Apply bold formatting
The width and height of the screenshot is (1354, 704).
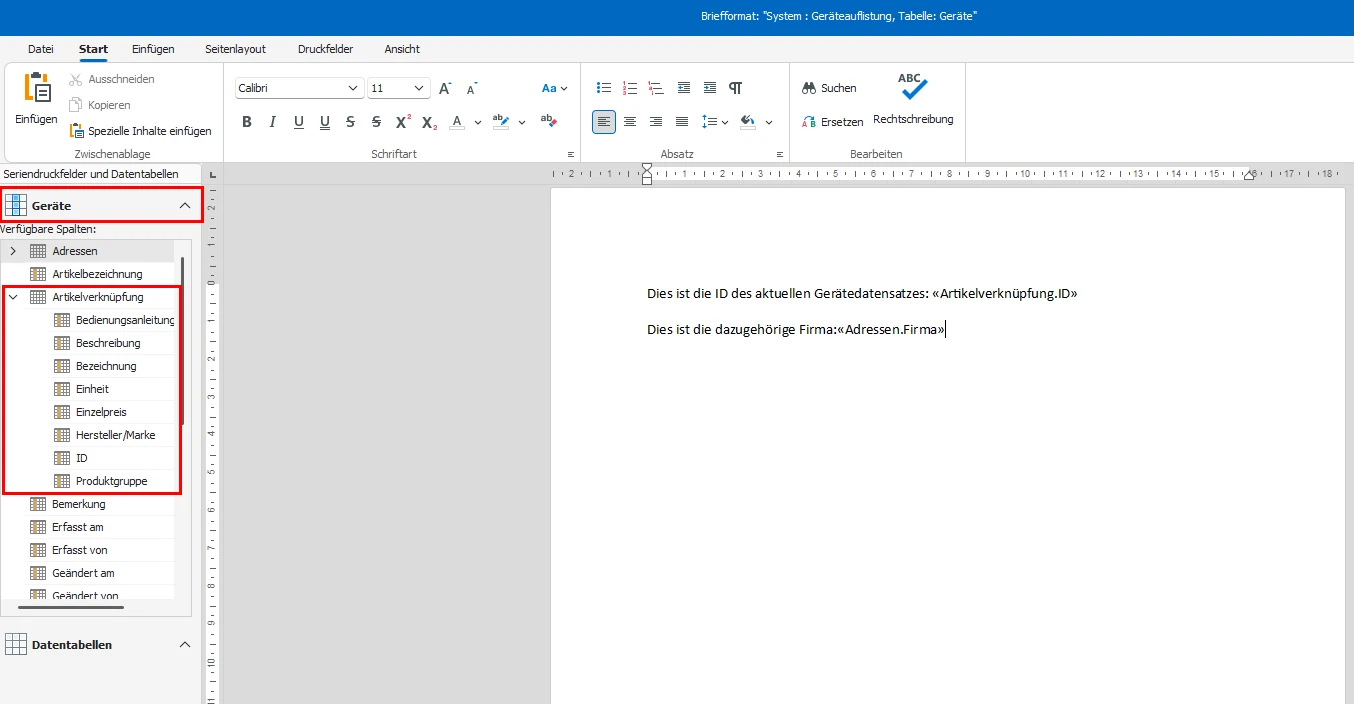(247, 122)
